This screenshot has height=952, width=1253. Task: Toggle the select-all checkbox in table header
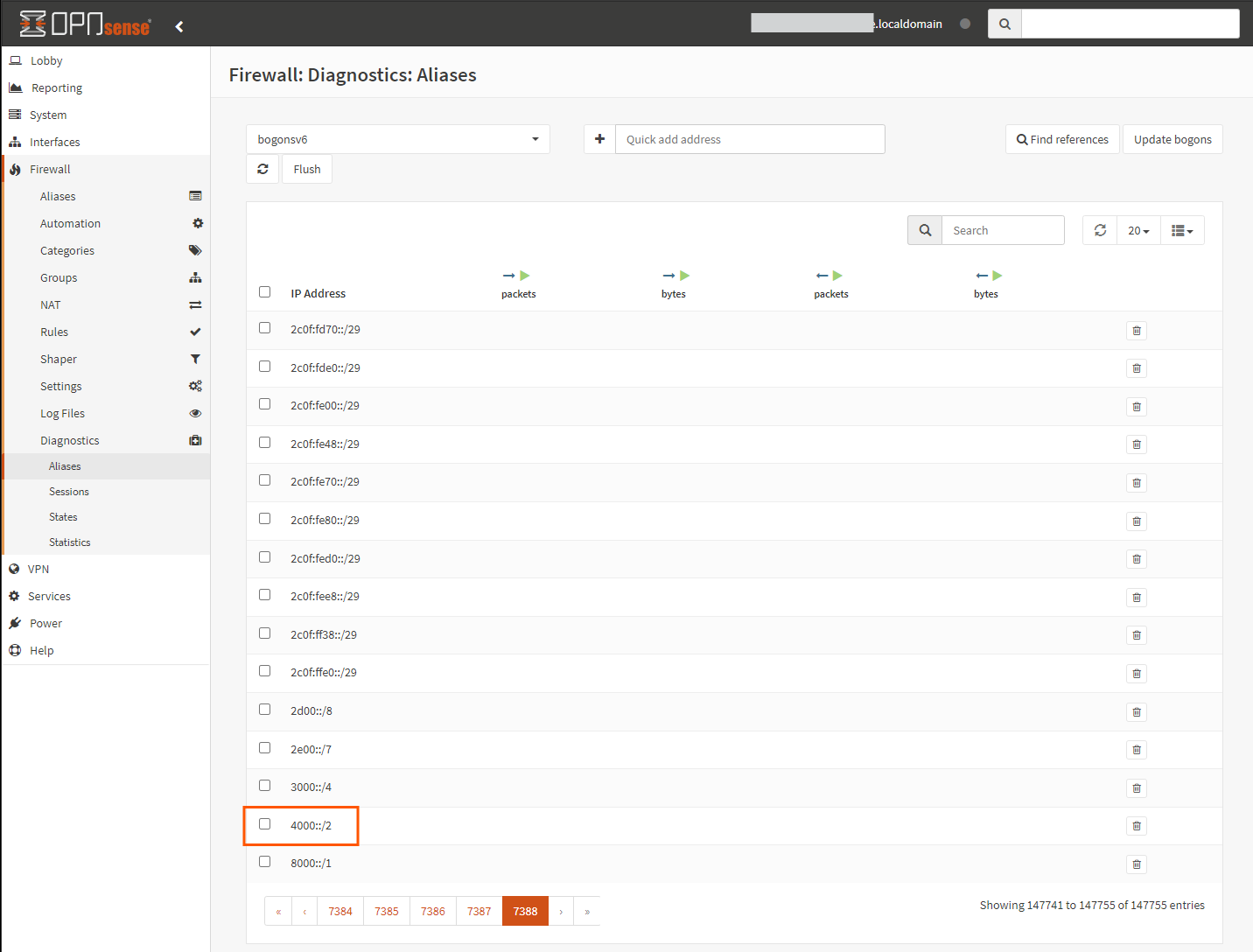[x=265, y=292]
